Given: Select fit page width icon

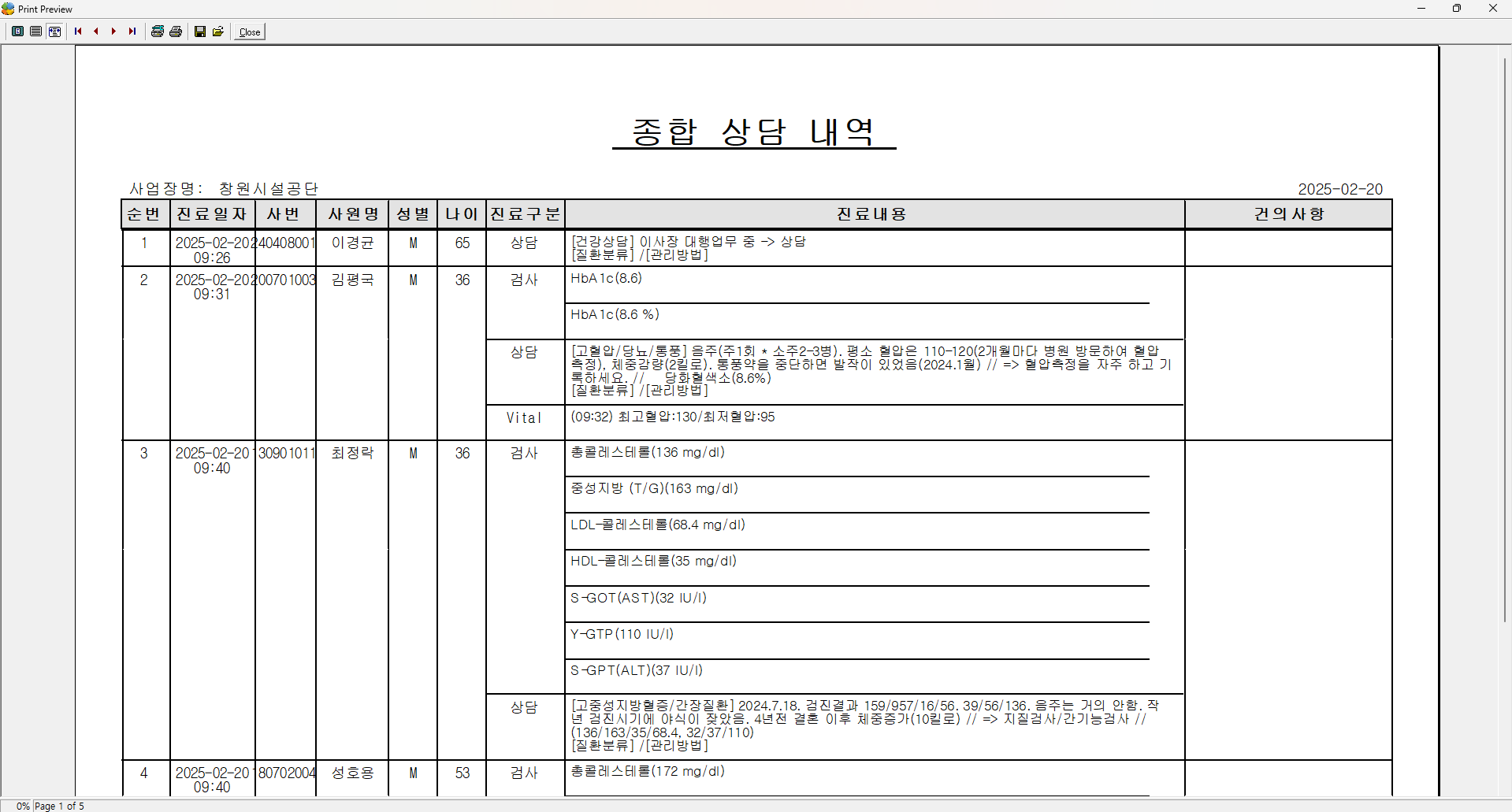Looking at the screenshot, I should click(x=55, y=32).
